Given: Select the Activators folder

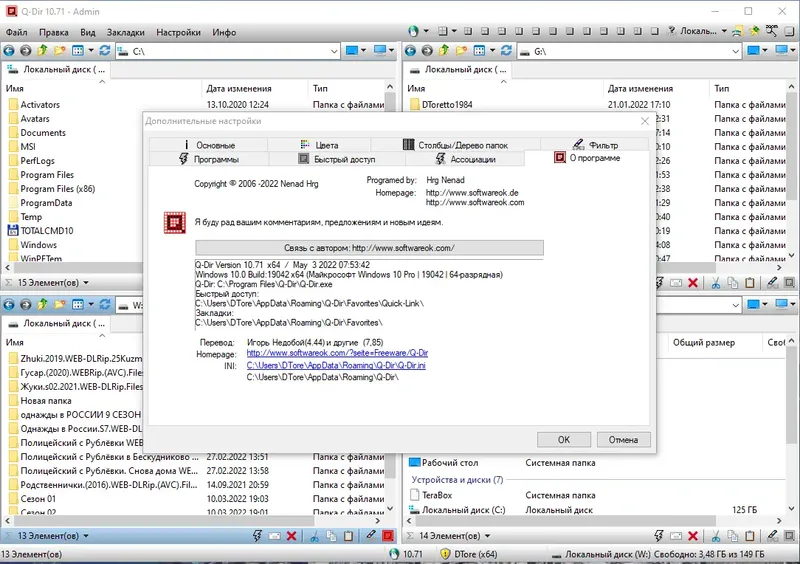Looking at the screenshot, I should 40,105.
